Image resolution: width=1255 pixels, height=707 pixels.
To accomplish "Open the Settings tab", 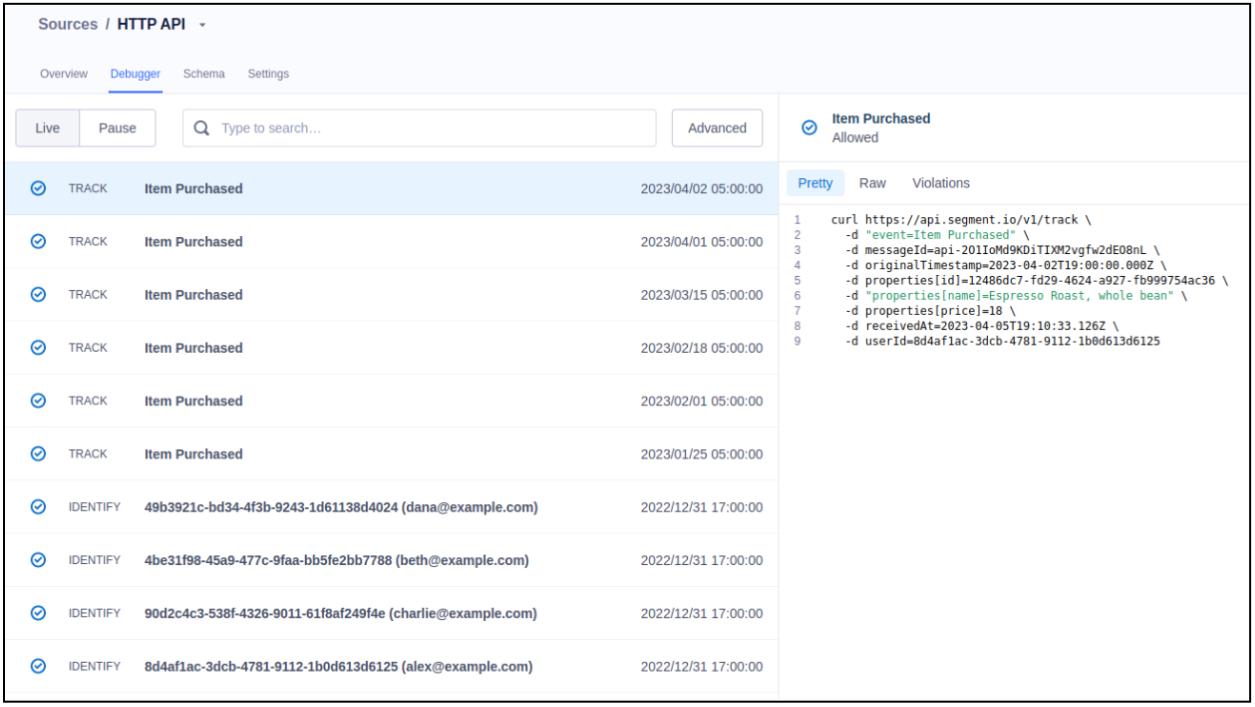I will tap(268, 73).
